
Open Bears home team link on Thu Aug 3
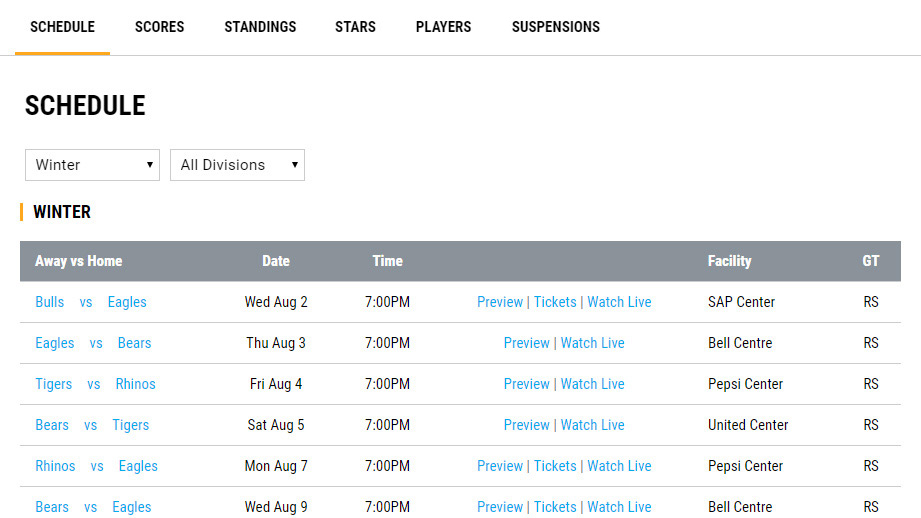(134, 343)
